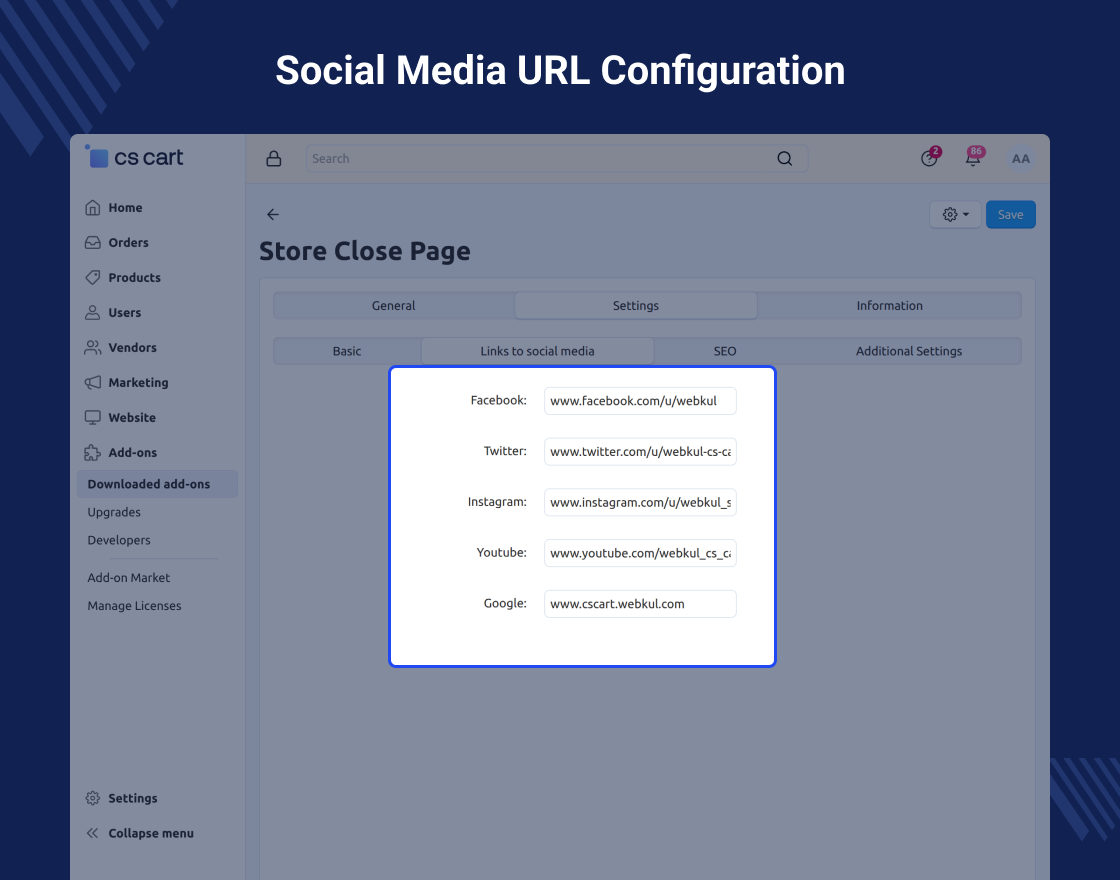
Task: Click the lock icon beside search
Action: [274, 159]
